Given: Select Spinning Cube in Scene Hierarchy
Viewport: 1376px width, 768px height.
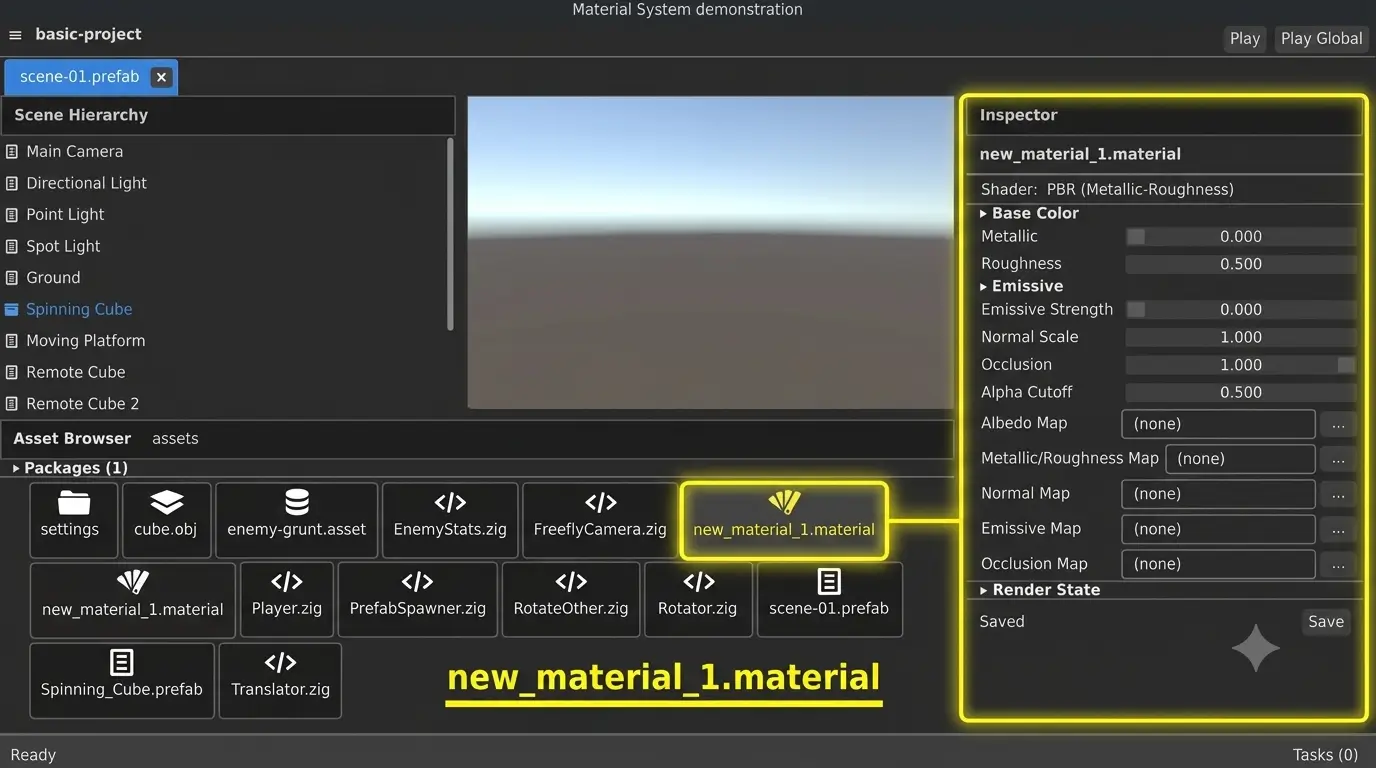Looking at the screenshot, I should pyautogui.click(x=79, y=309).
